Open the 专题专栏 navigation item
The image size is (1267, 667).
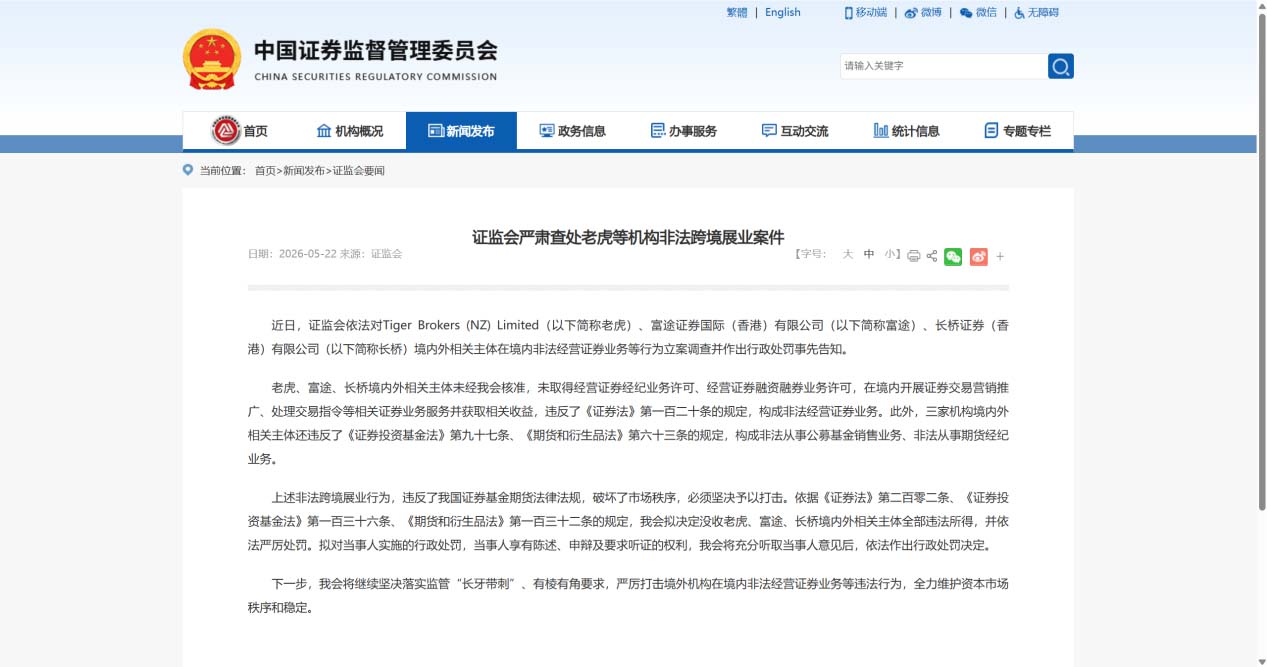1017,131
